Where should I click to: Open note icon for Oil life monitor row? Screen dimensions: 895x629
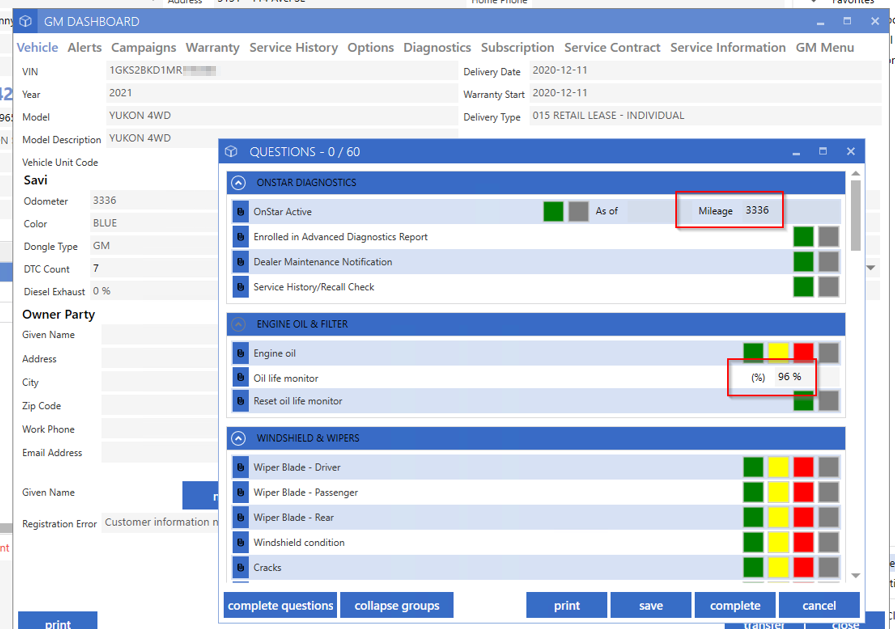[240, 377]
